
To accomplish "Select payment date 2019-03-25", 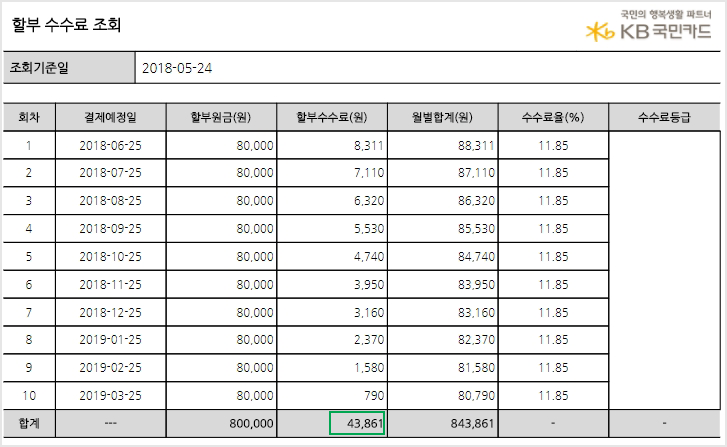I will click(110, 396).
